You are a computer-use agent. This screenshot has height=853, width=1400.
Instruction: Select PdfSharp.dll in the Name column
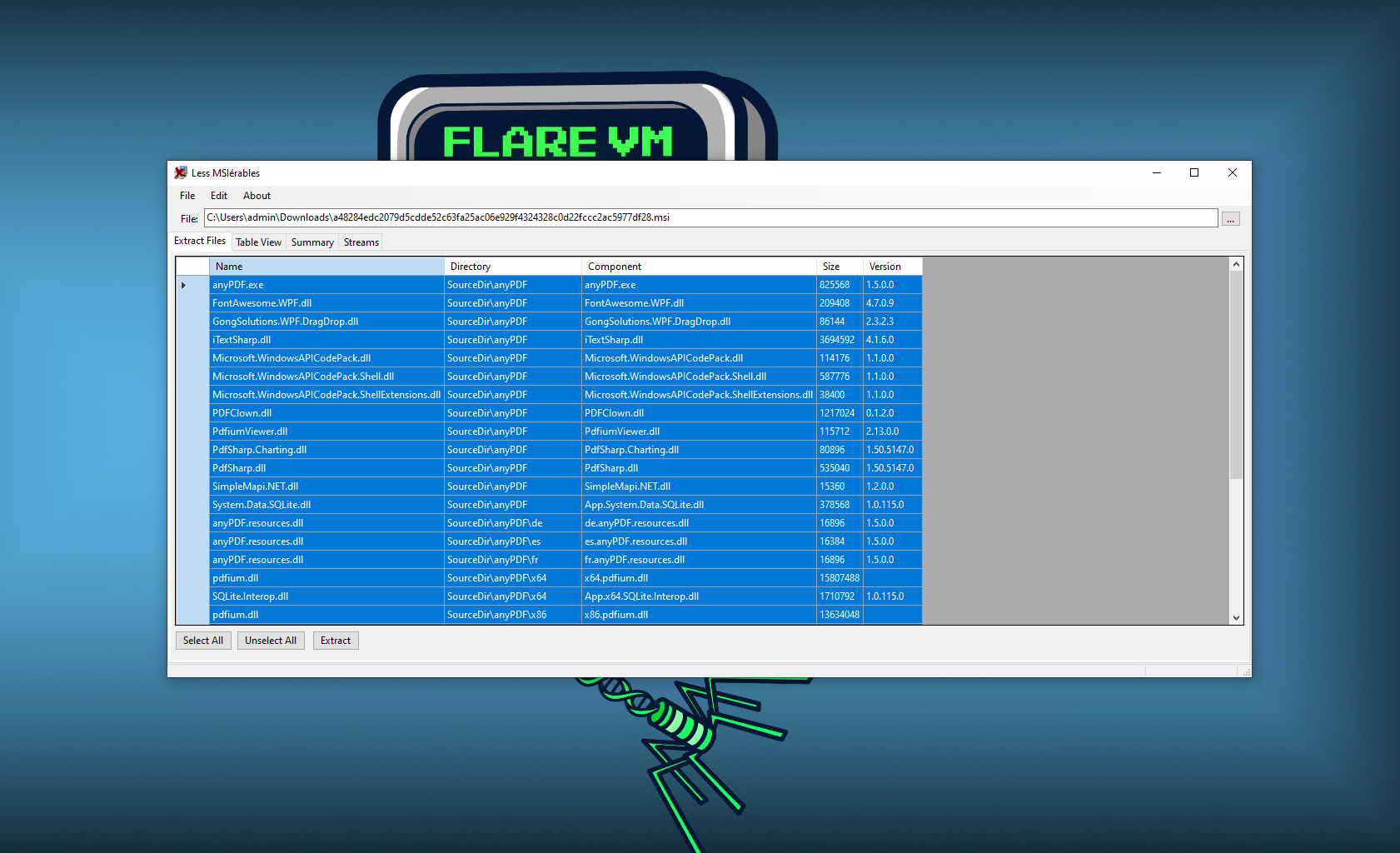[x=326, y=468]
